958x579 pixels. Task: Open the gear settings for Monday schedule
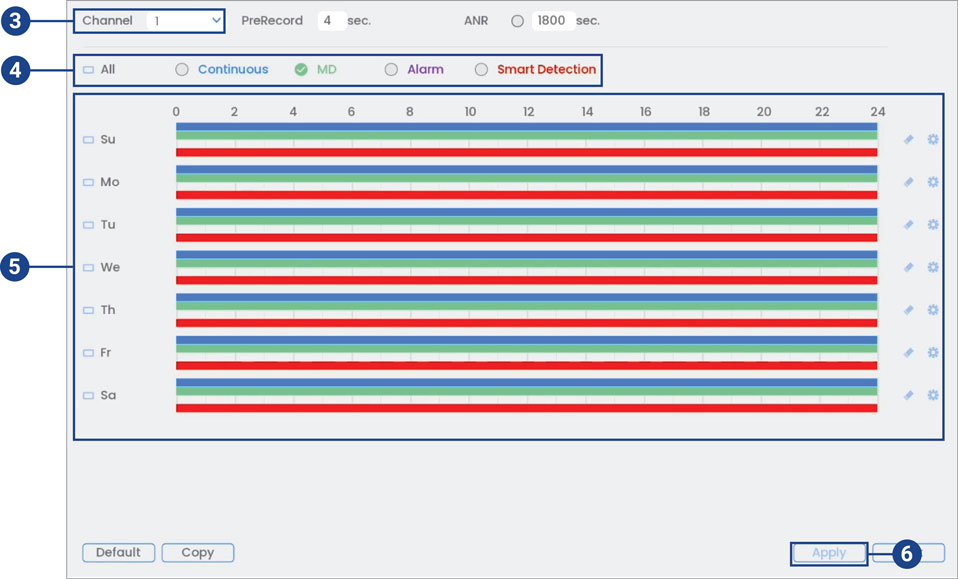click(x=932, y=182)
